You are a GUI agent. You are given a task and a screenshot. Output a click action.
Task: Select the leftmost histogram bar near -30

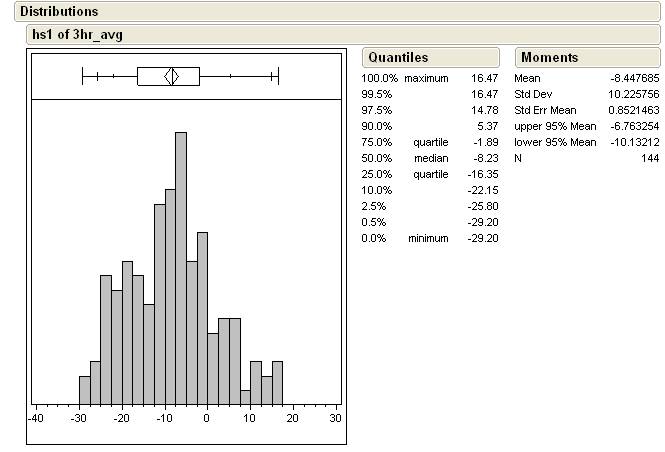85,389
